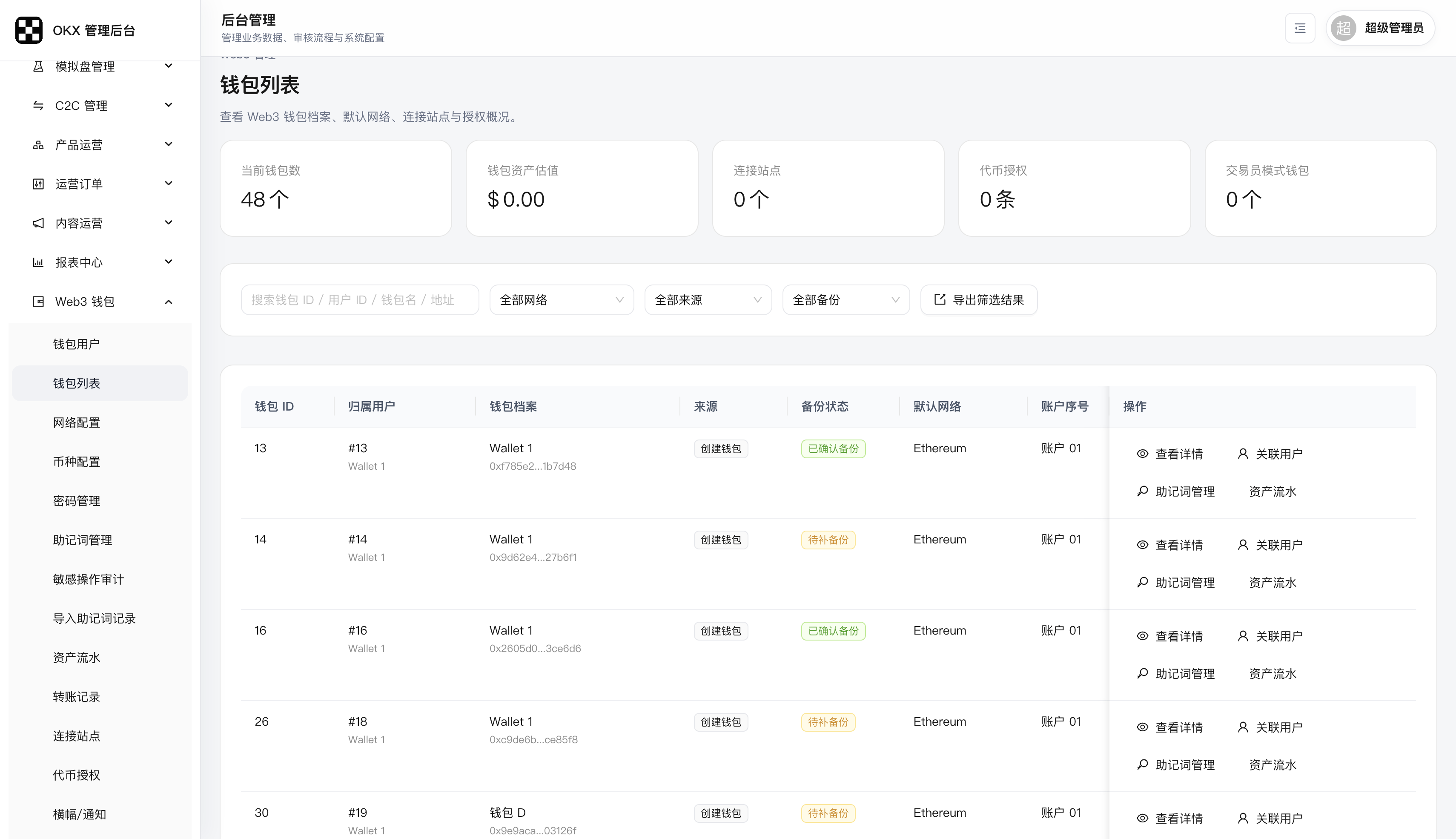Click 待补备份 tag for wallet 26
Image resolution: width=1456 pixels, height=839 pixels.
point(828,722)
